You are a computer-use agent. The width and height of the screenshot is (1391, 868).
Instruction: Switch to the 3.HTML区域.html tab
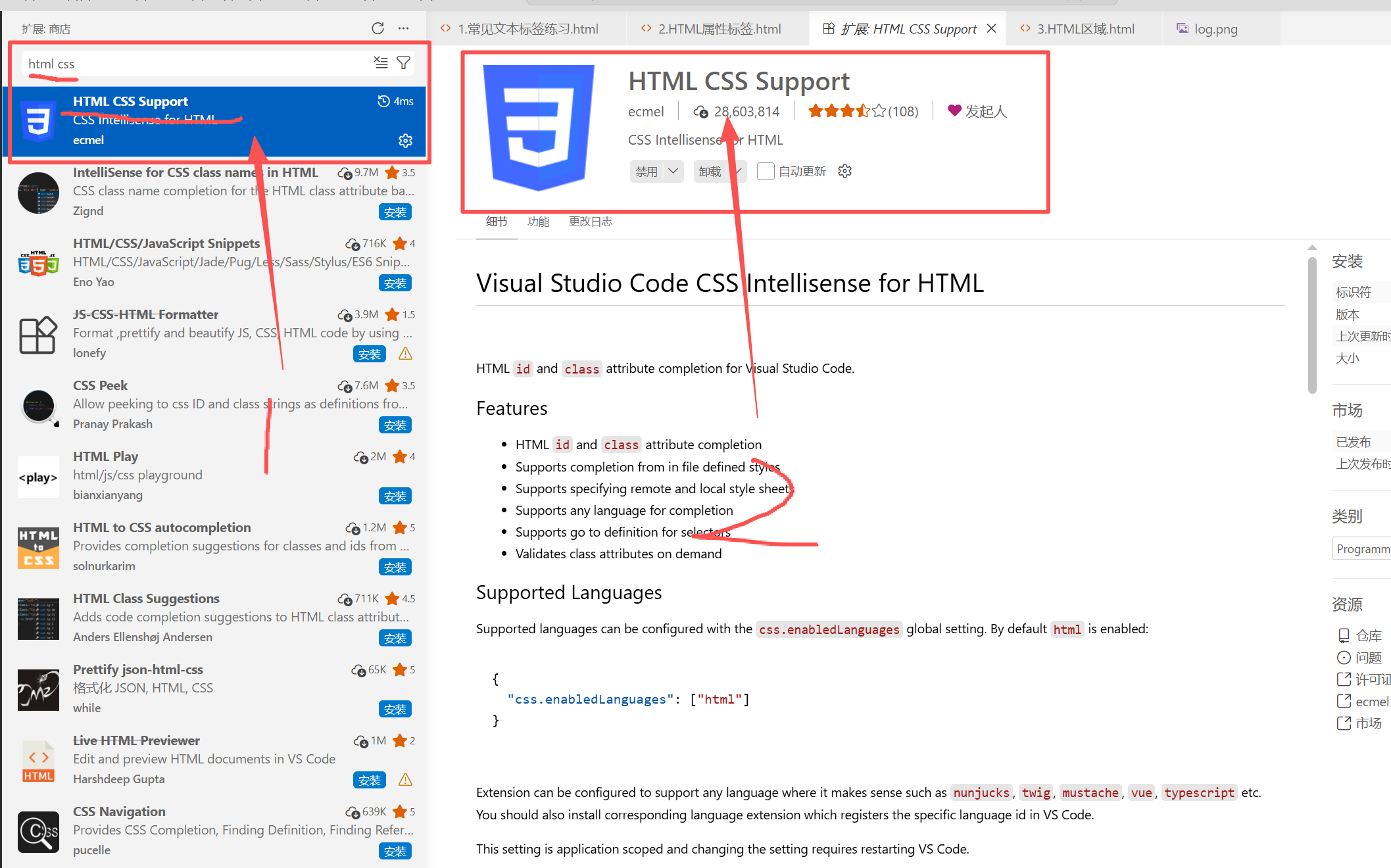coord(1085,29)
